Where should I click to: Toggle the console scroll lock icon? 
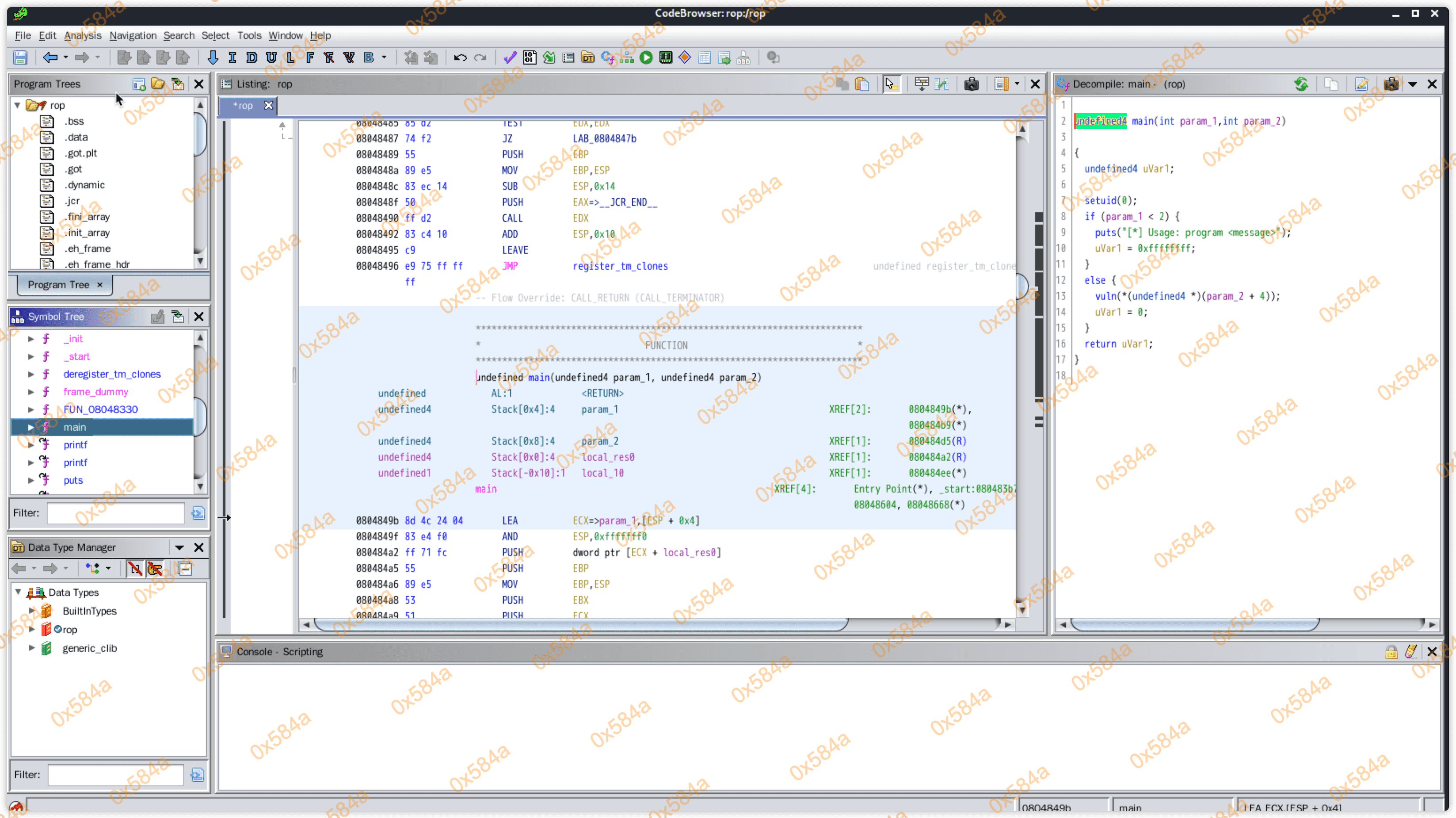click(x=1391, y=652)
